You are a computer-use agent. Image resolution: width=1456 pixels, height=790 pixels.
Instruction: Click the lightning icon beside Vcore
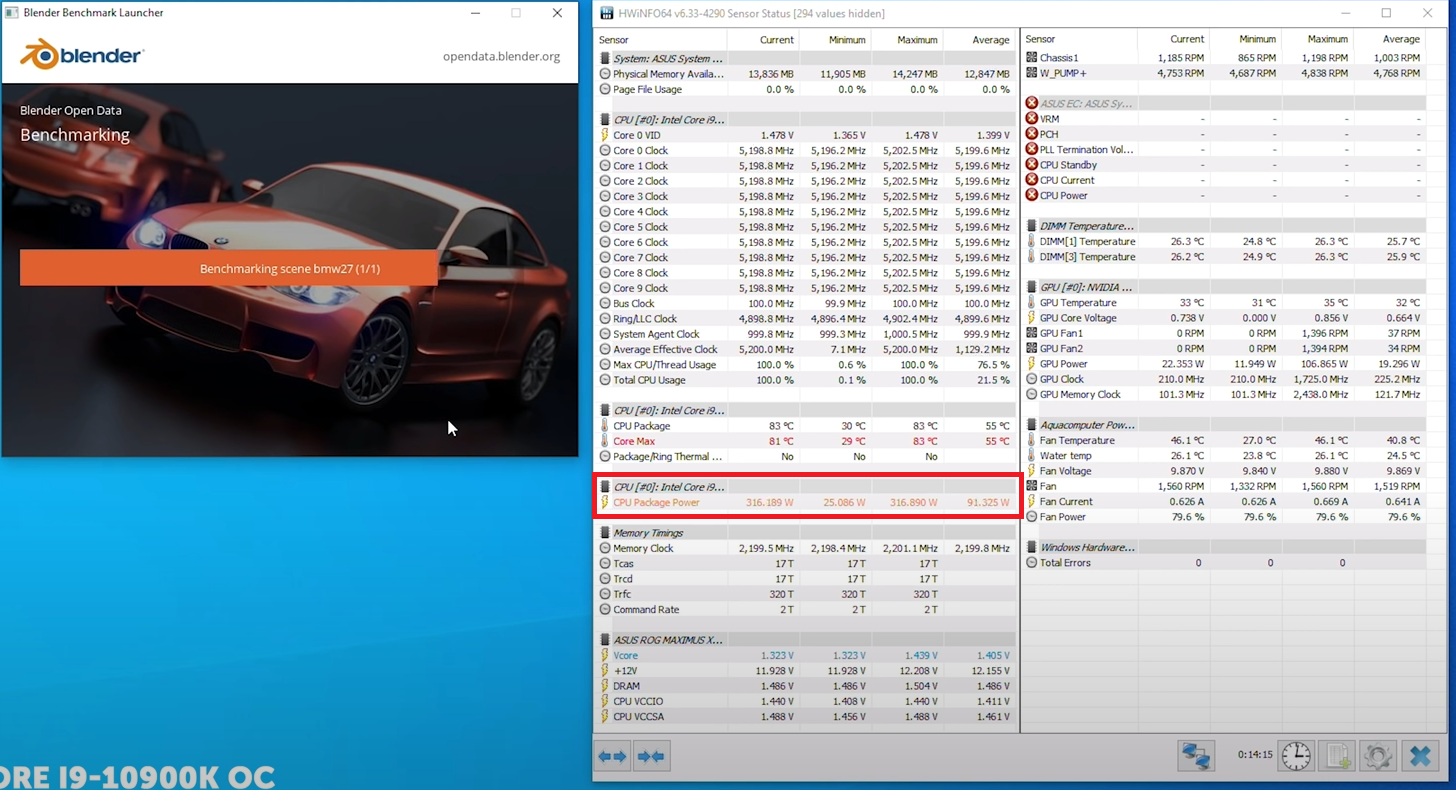[605, 656]
